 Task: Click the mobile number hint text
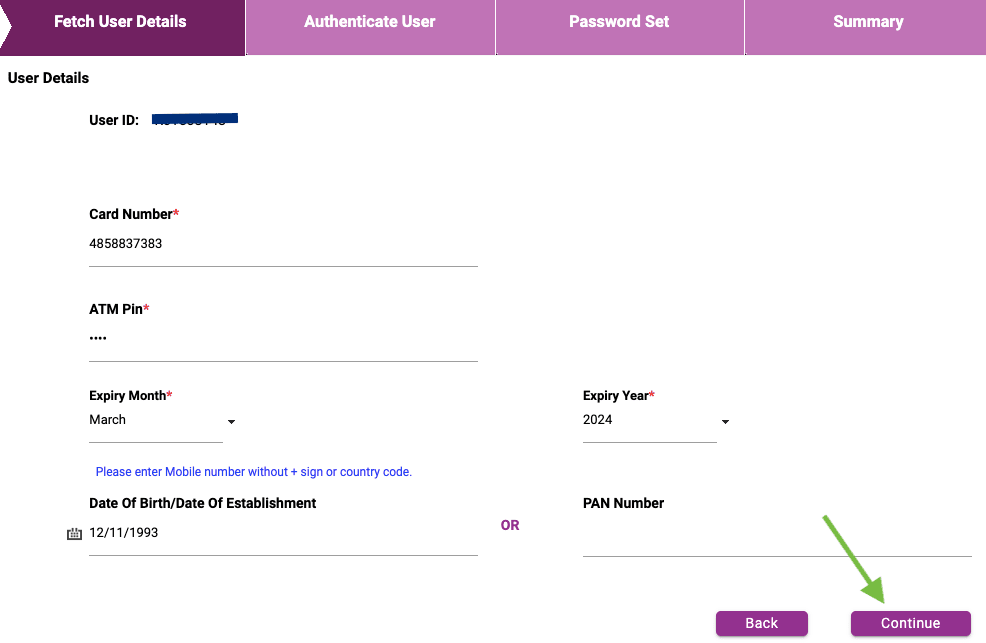tap(253, 471)
